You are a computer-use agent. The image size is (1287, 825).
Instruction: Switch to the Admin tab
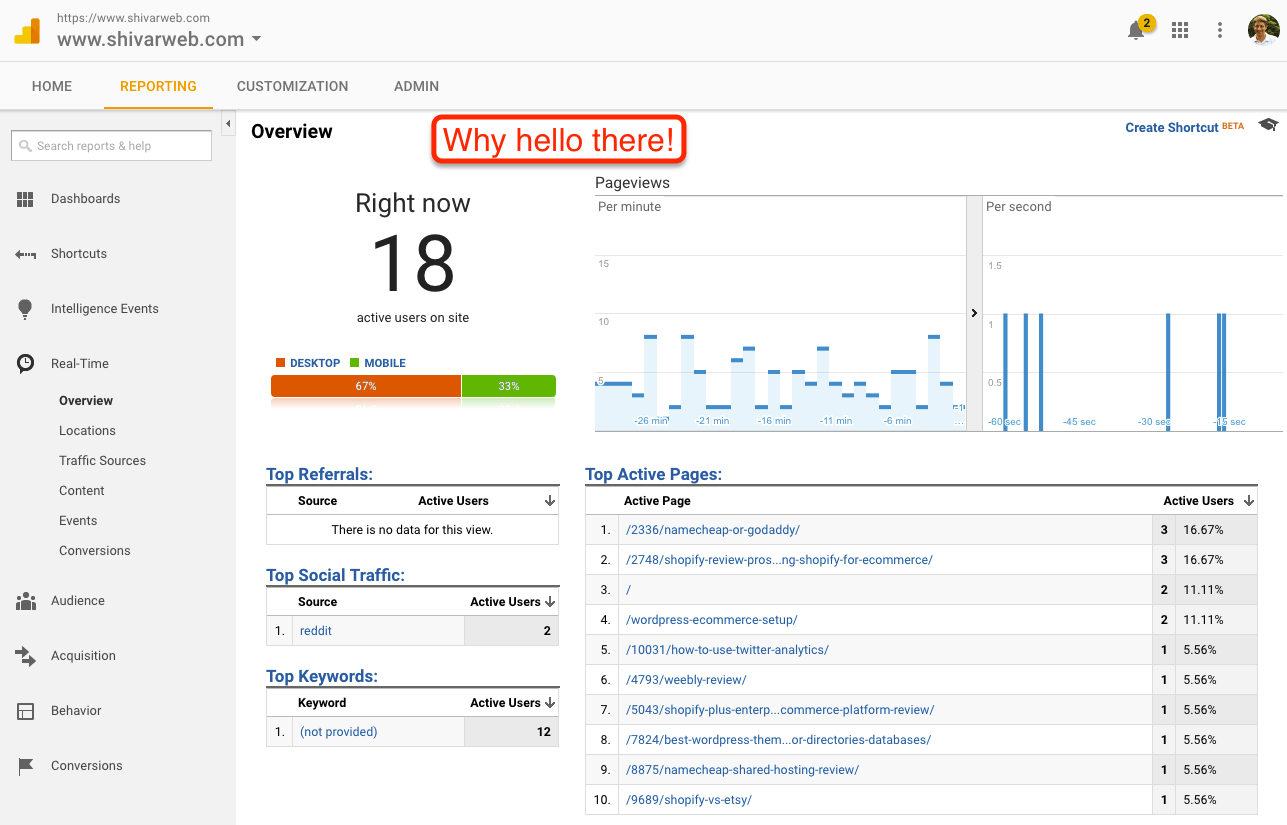pyautogui.click(x=416, y=86)
